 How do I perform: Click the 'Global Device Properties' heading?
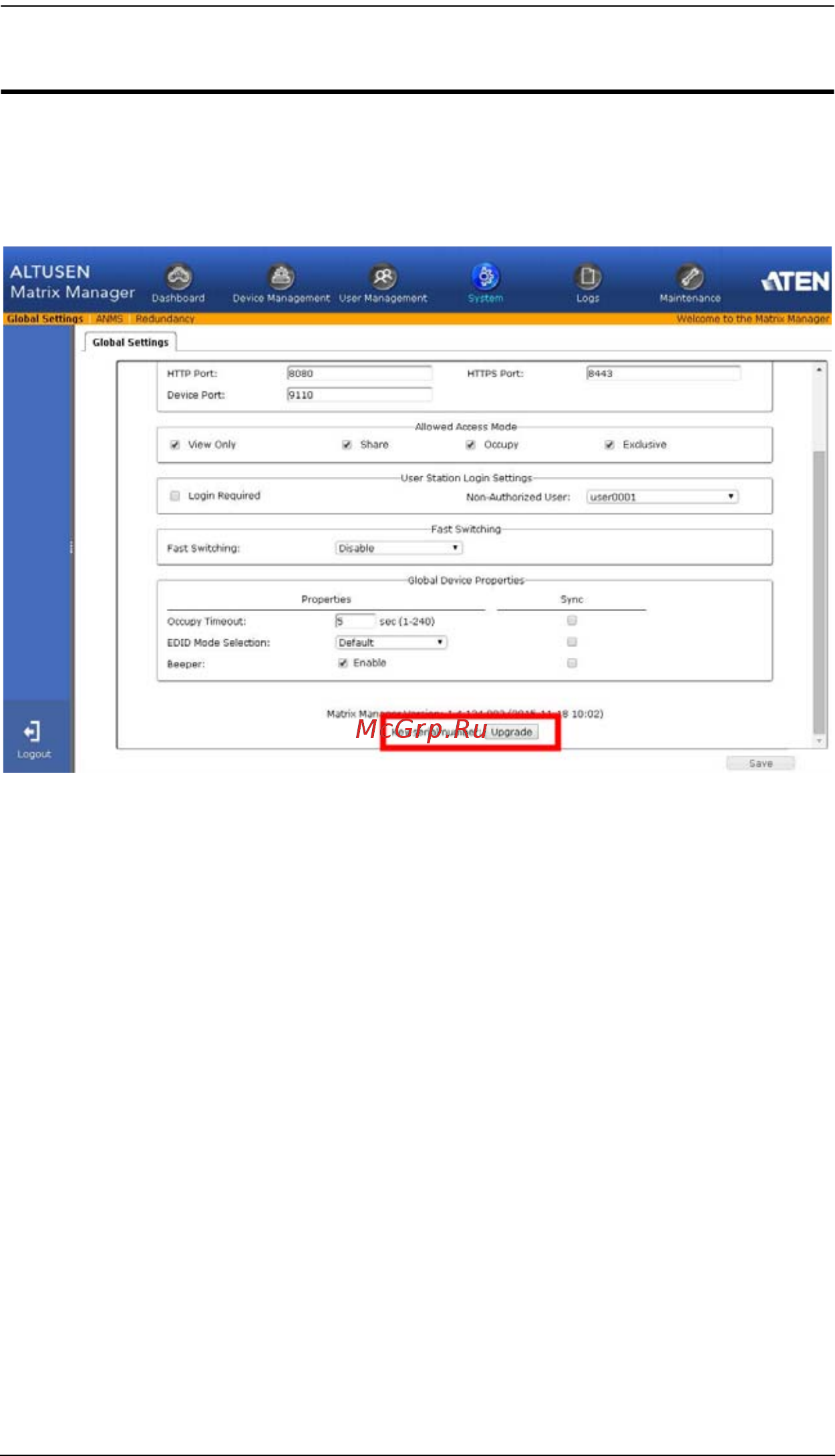pyautogui.click(x=466, y=580)
